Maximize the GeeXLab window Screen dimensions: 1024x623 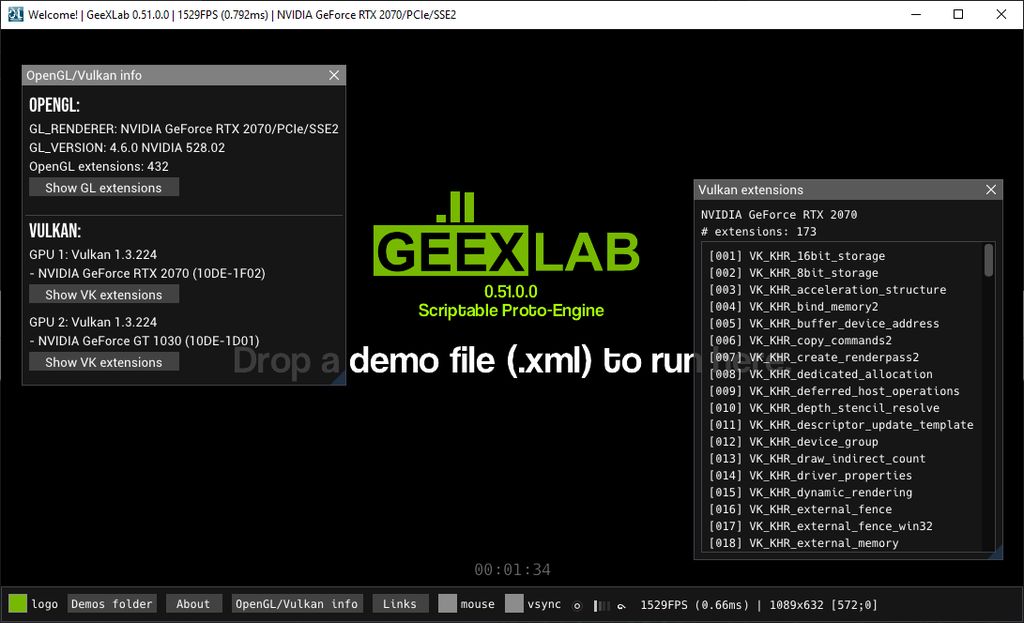click(x=958, y=14)
